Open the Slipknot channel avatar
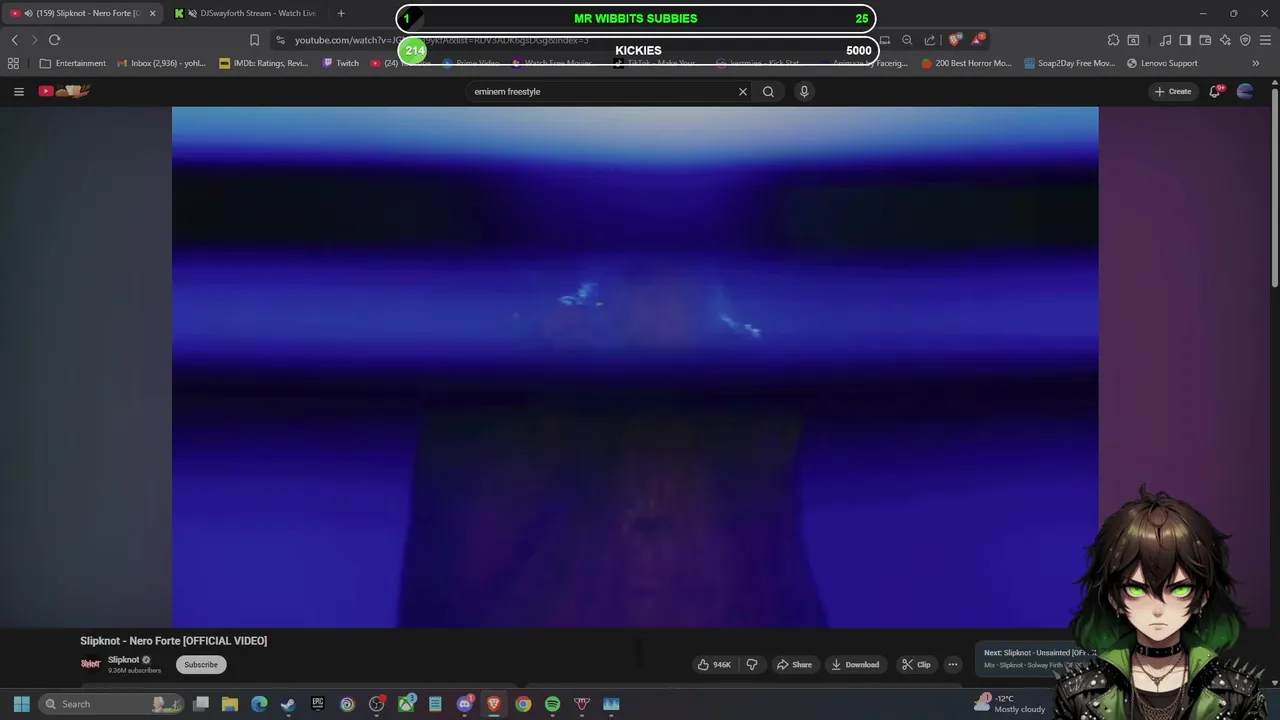This screenshot has height=720, width=1280. [x=91, y=664]
